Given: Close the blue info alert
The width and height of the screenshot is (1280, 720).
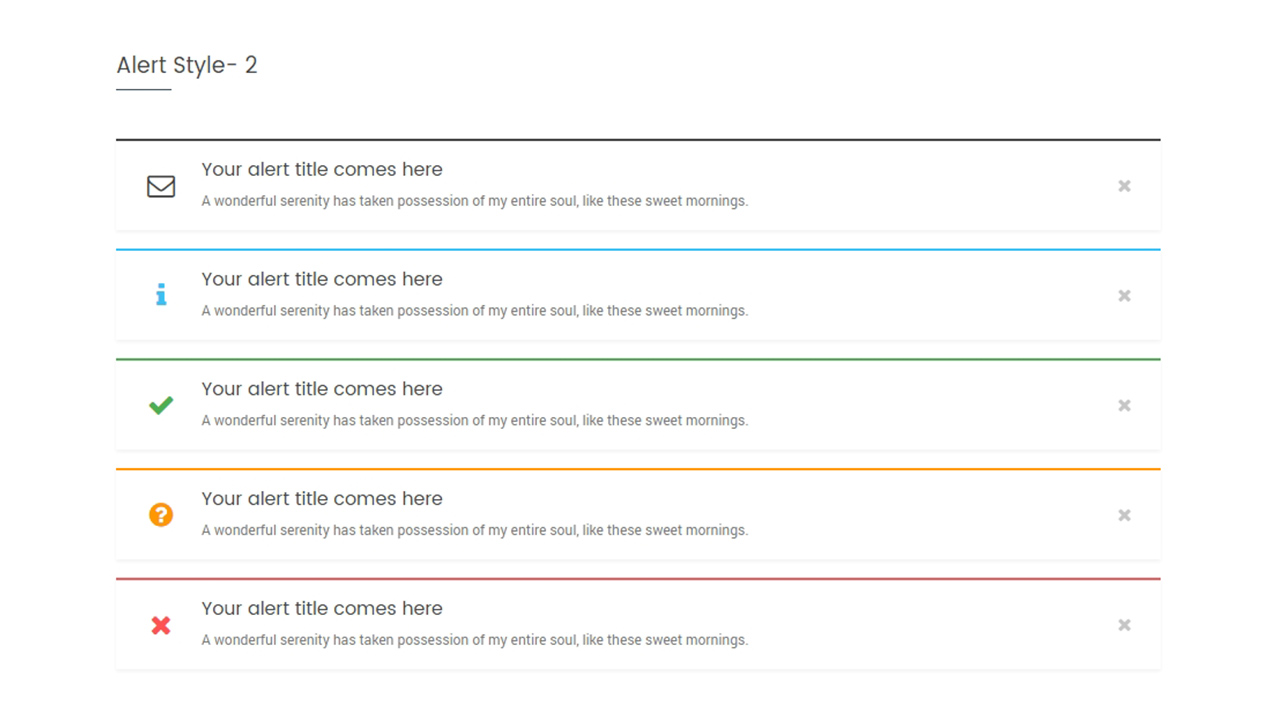Looking at the screenshot, I should 1124,296.
